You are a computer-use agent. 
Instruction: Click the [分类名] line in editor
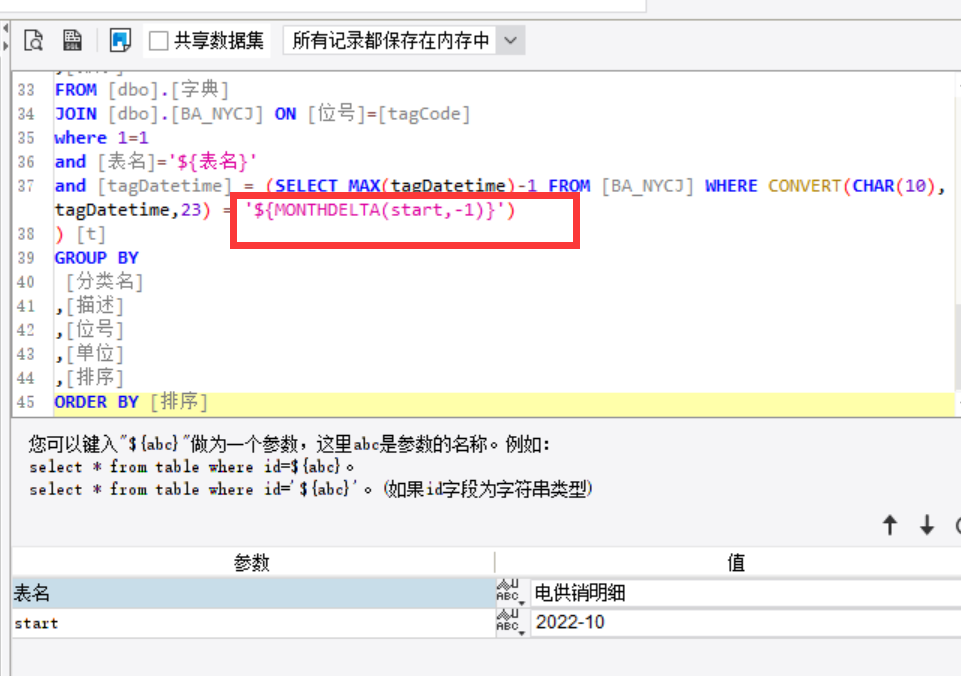[104, 282]
